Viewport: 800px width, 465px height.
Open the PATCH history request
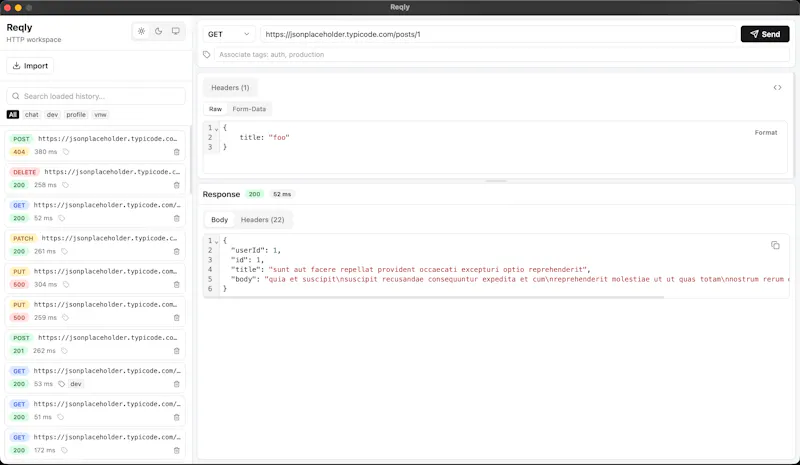tap(95, 245)
